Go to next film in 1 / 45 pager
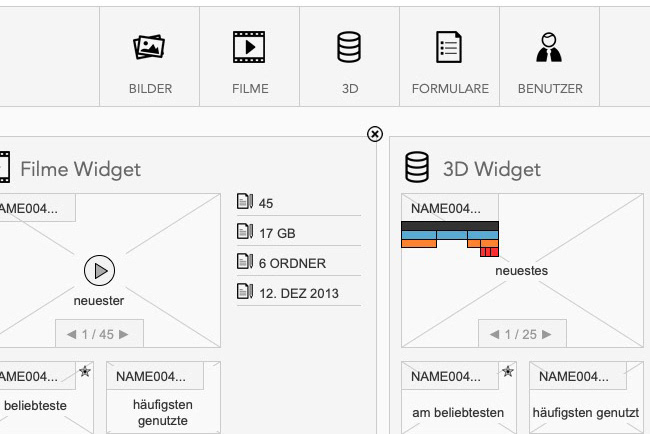Screen dimensions: 650x434 coord(124,335)
